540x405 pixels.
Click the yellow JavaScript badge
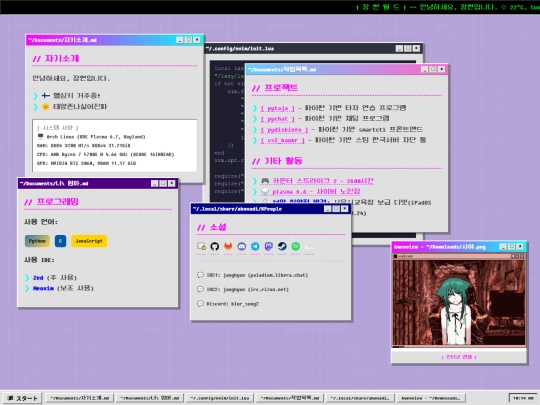(89, 241)
